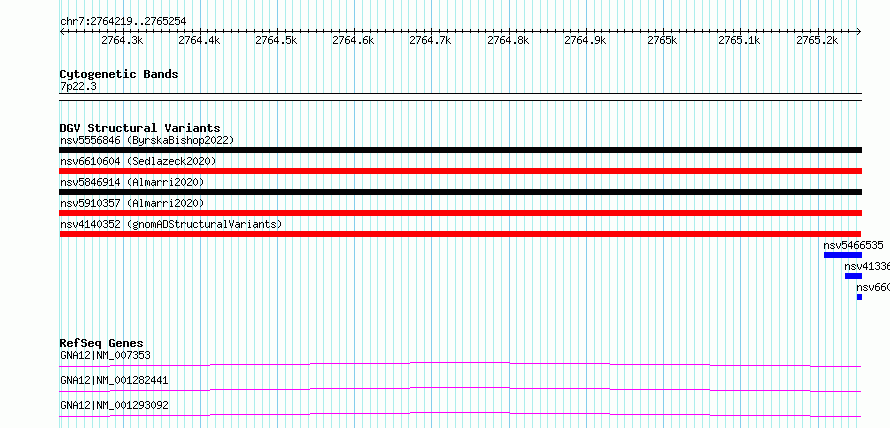Click the RefSeq Genes track title

click(102, 343)
